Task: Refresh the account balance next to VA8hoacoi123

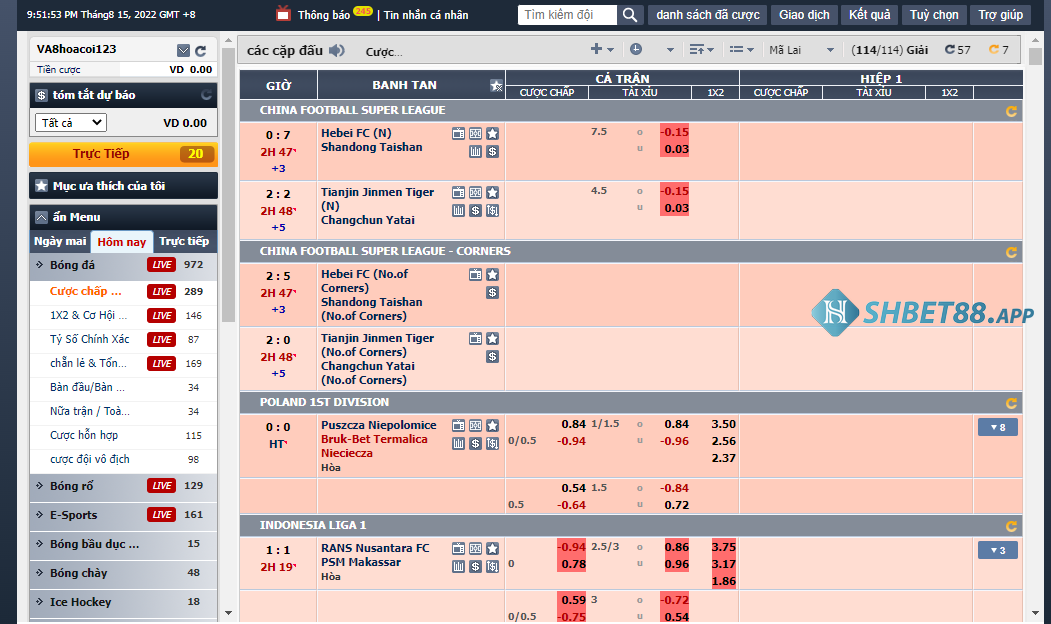Action: (x=201, y=50)
